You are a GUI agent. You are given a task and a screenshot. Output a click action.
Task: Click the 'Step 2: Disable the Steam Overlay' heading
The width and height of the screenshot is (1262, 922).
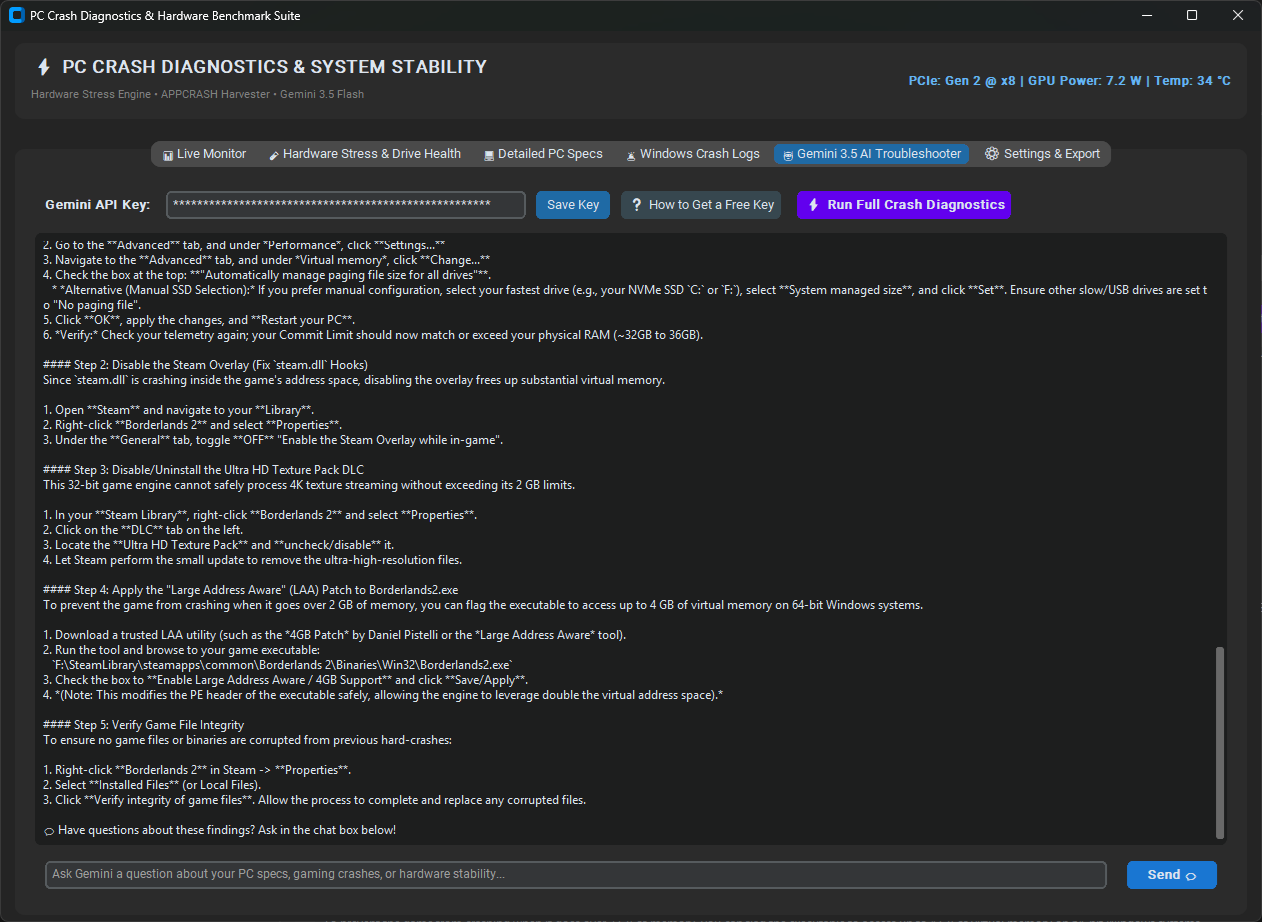tap(206, 364)
